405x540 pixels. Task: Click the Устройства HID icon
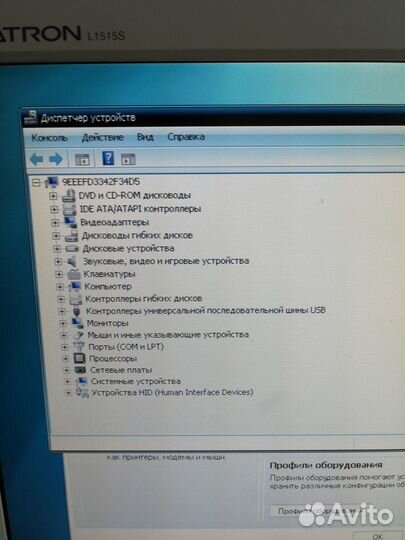[82, 393]
